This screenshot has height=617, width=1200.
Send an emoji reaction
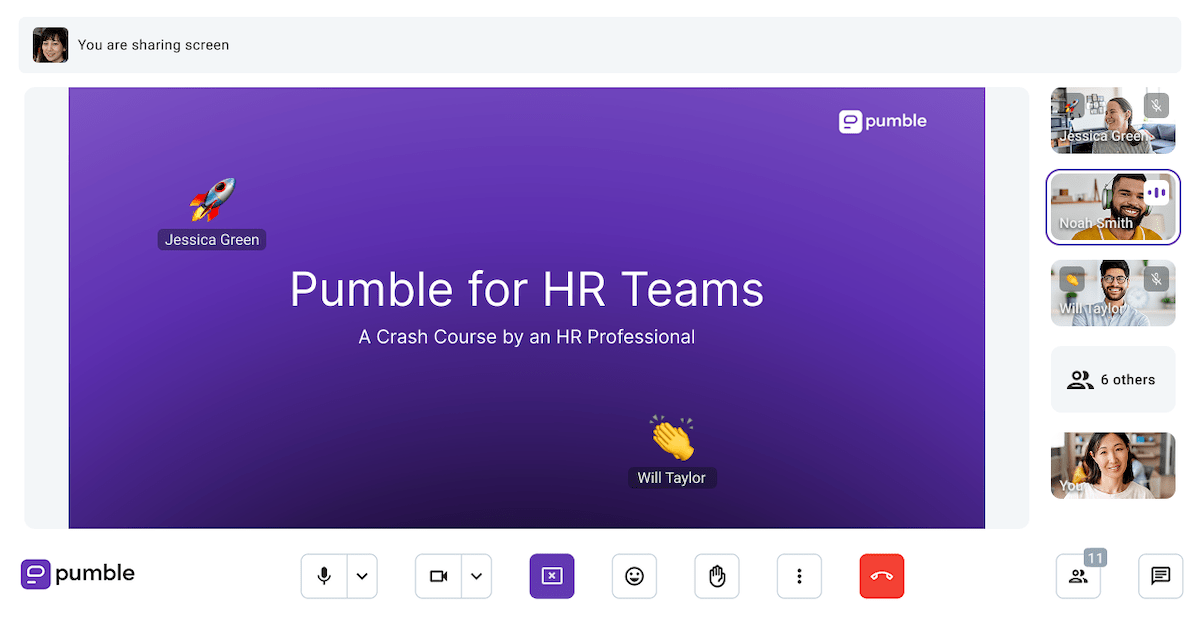click(634, 576)
